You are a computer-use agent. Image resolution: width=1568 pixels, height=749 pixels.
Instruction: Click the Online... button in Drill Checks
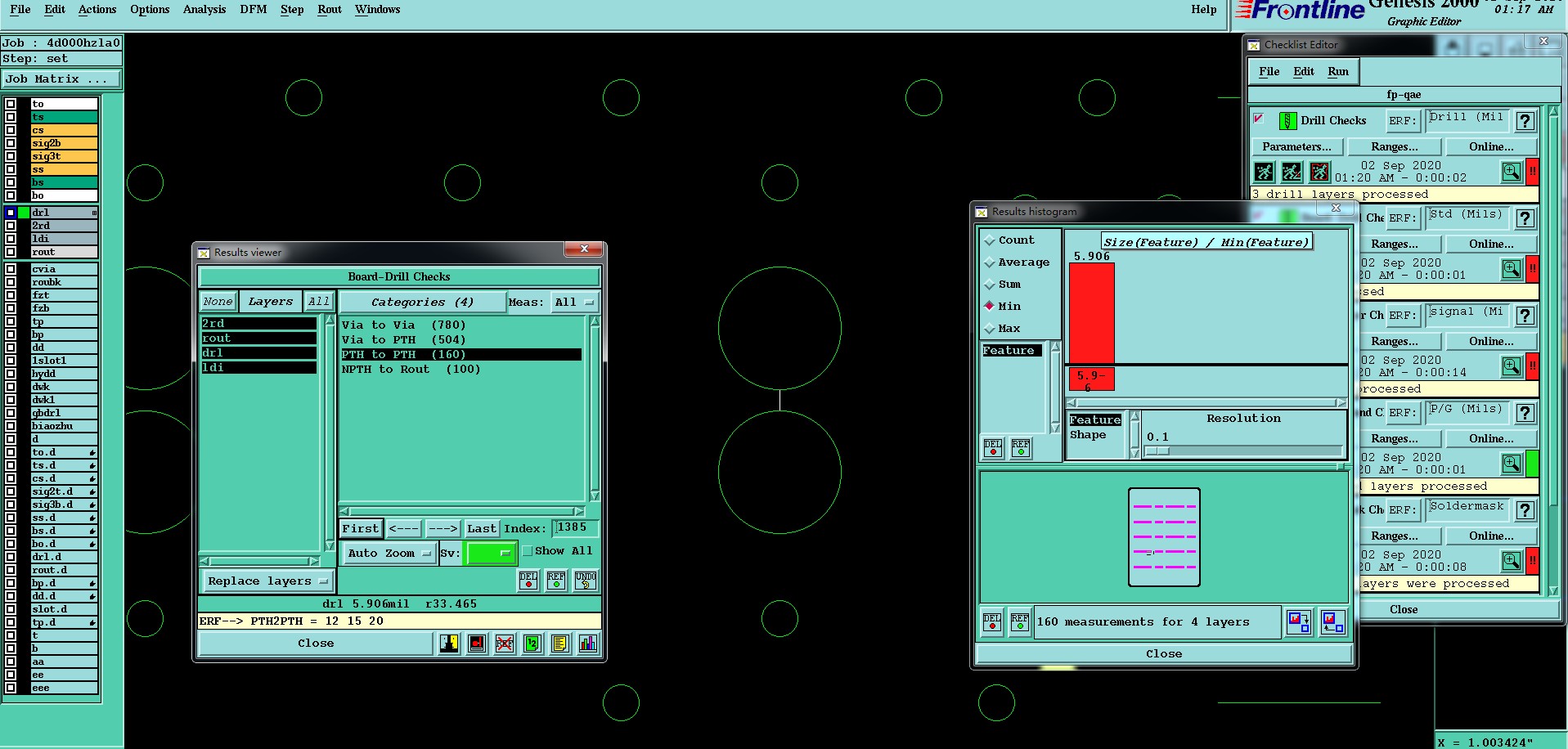point(1492,147)
